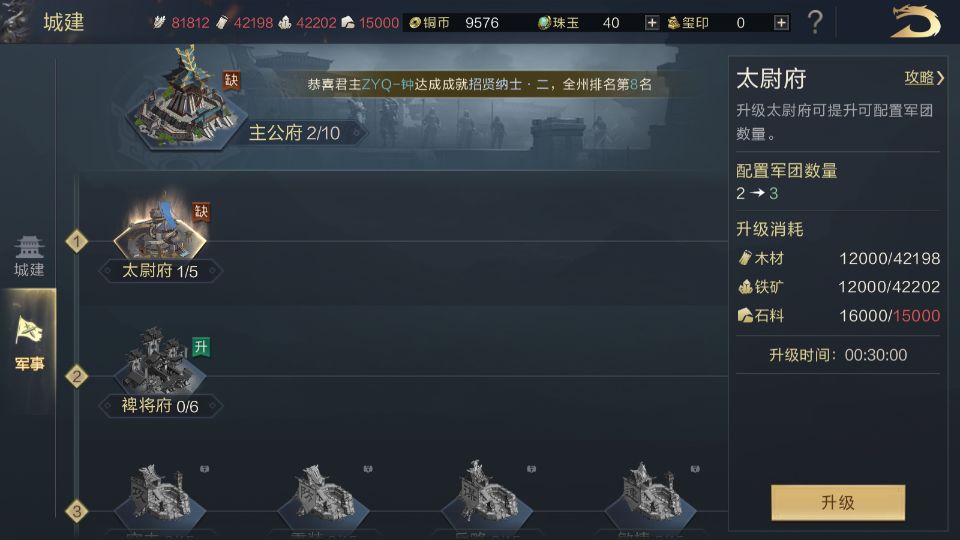Click the 太尉府 1/5 label
This screenshot has height=540, width=960.
coord(160,271)
